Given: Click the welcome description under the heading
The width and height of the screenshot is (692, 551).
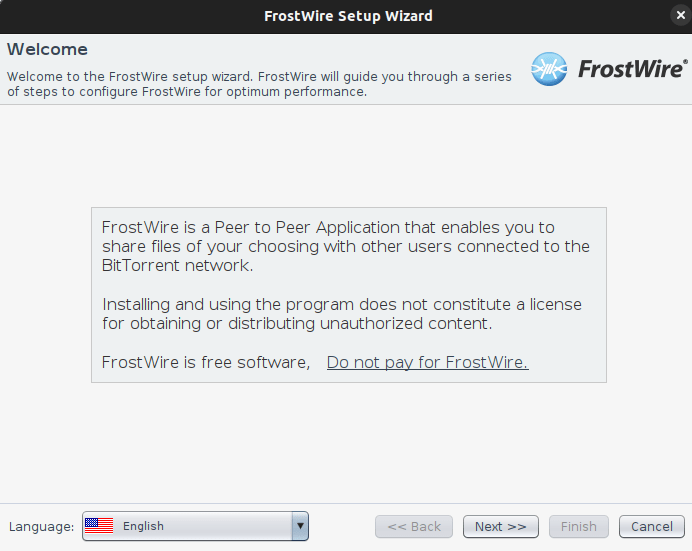Looking at the screenshot, I should (259, 84).
